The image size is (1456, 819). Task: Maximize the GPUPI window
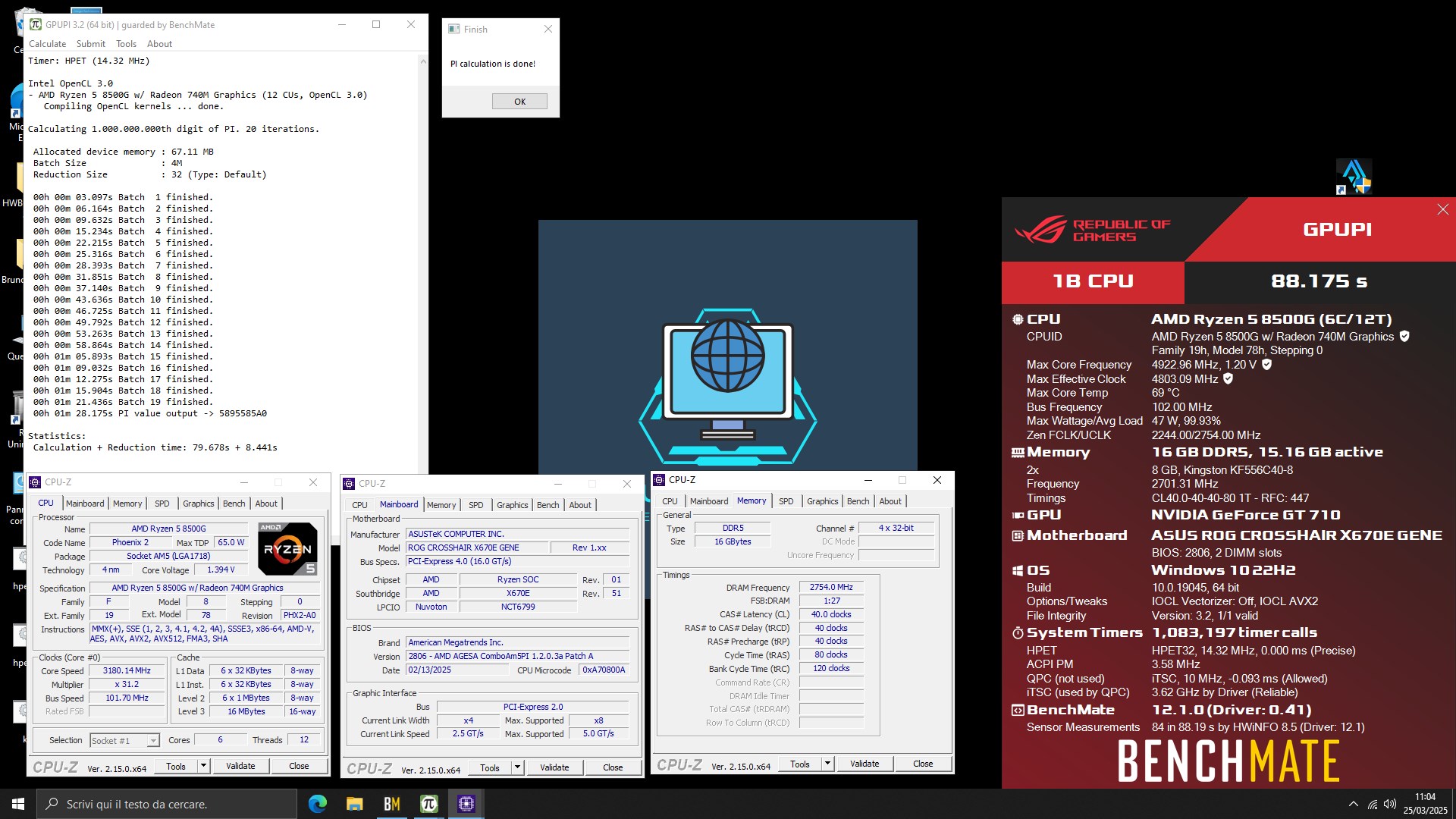pos(376,24)
